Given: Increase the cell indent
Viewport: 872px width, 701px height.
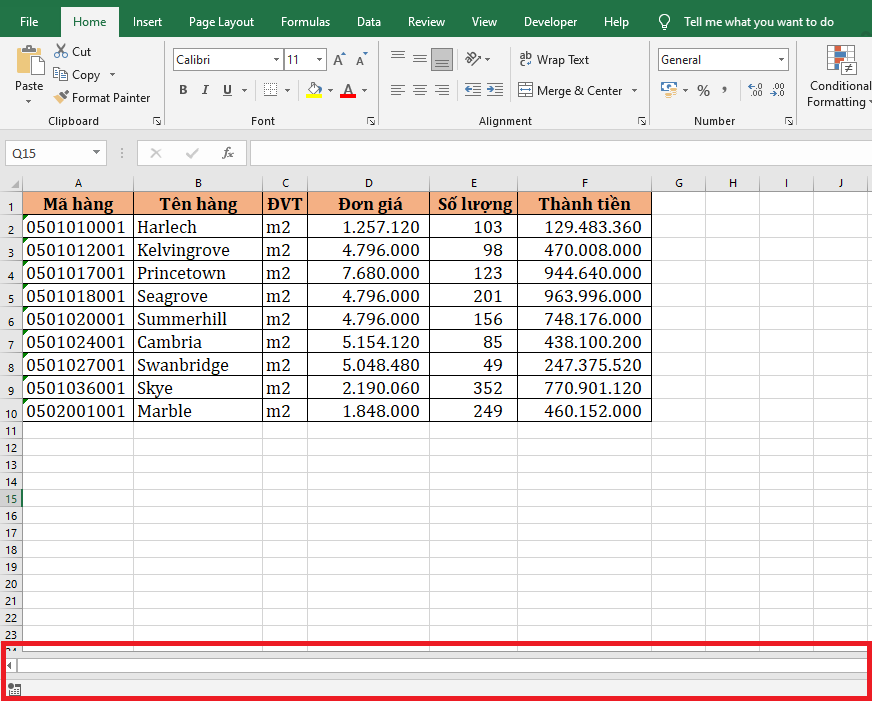Looking at the screenshot, I should point(495,91).
